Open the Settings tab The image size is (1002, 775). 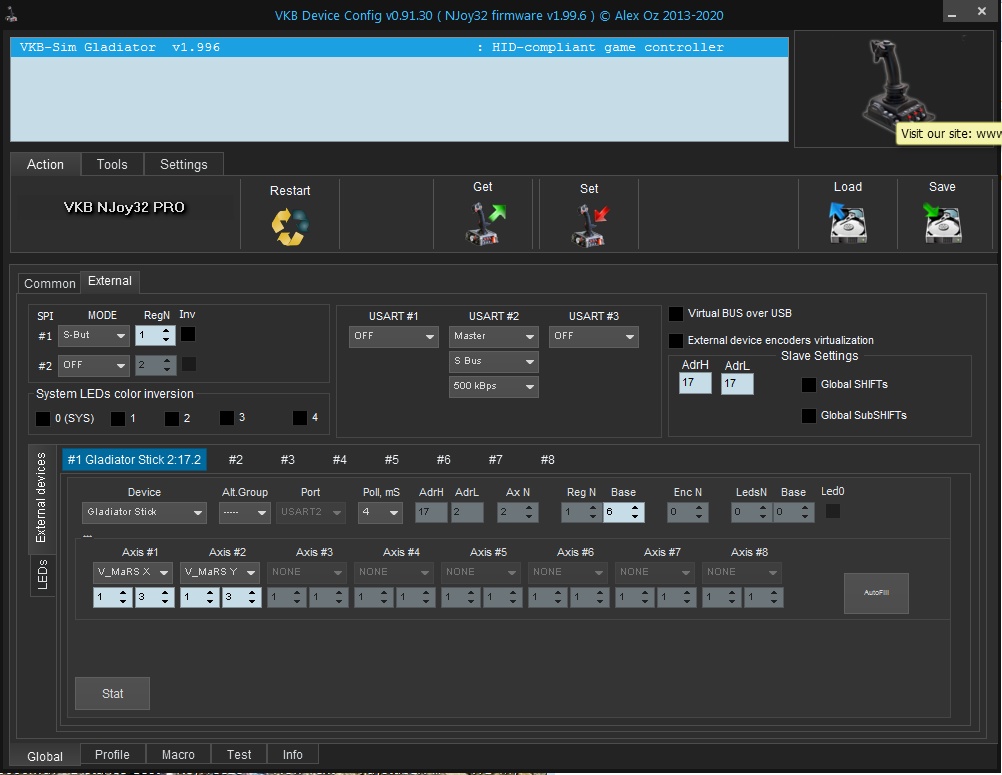coord(183,164)
